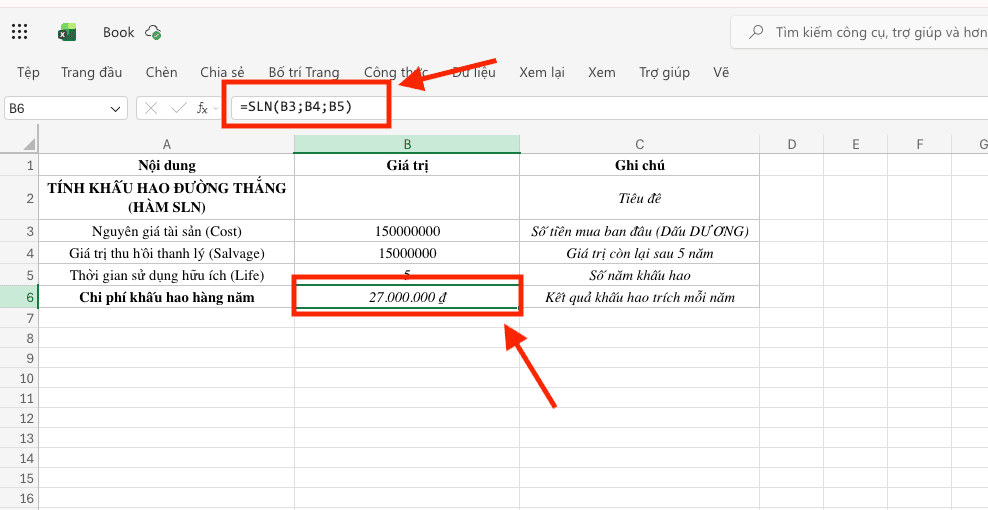
Task: Switch to Chèn tab
Action: [x=161, y=72]
